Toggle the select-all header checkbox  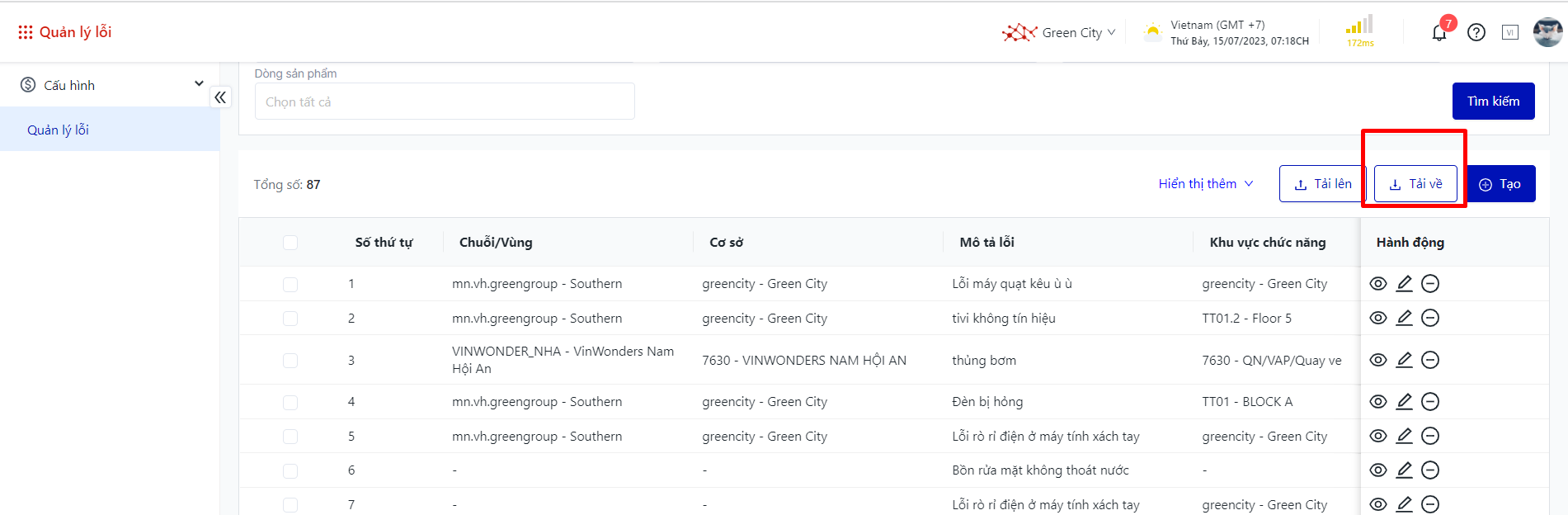tap(290, 243)
